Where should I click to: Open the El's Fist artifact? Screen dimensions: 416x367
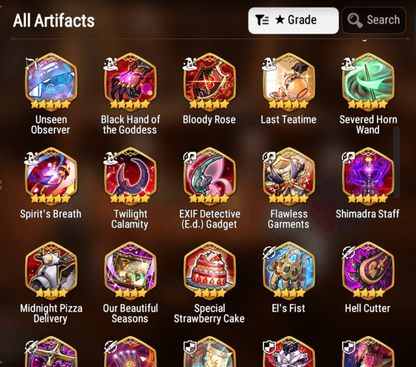[x=289, y=271]
